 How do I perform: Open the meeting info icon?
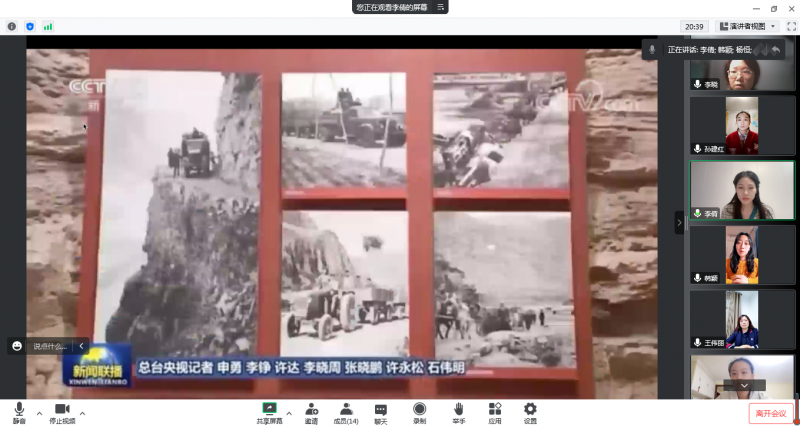coord(12,26)
